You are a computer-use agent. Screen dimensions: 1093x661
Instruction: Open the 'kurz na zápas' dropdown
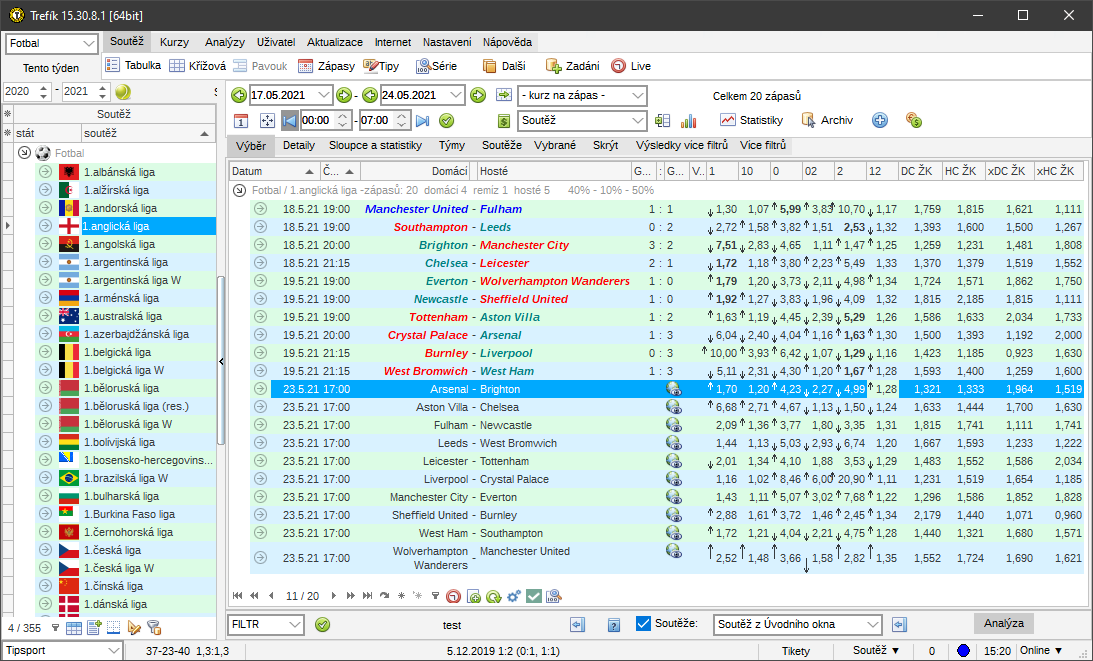pos(638,96)
